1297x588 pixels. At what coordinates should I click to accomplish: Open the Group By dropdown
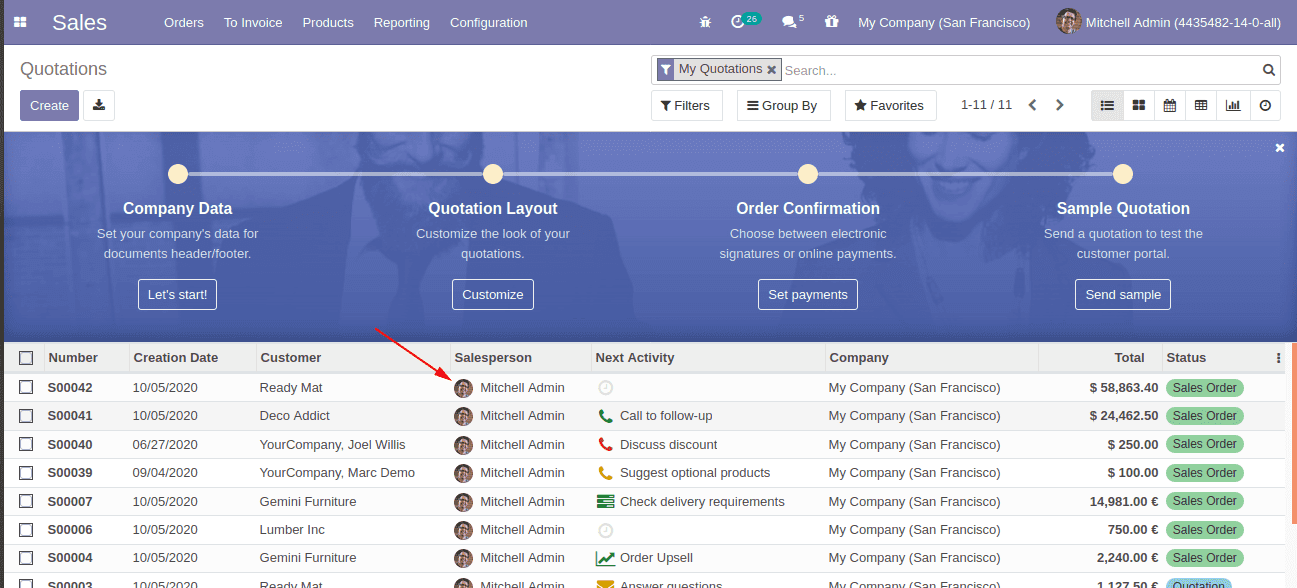tap(783, 105)
